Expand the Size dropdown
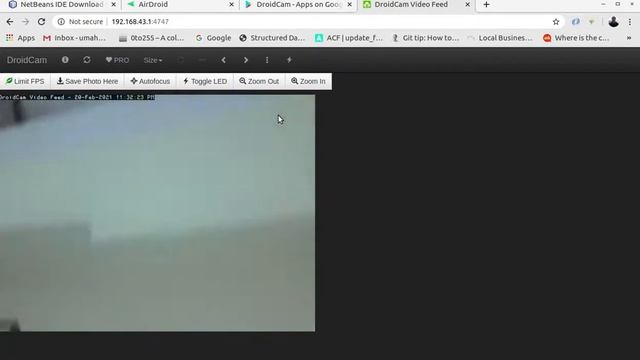This screenshot has width=640, height=360. 153,60
